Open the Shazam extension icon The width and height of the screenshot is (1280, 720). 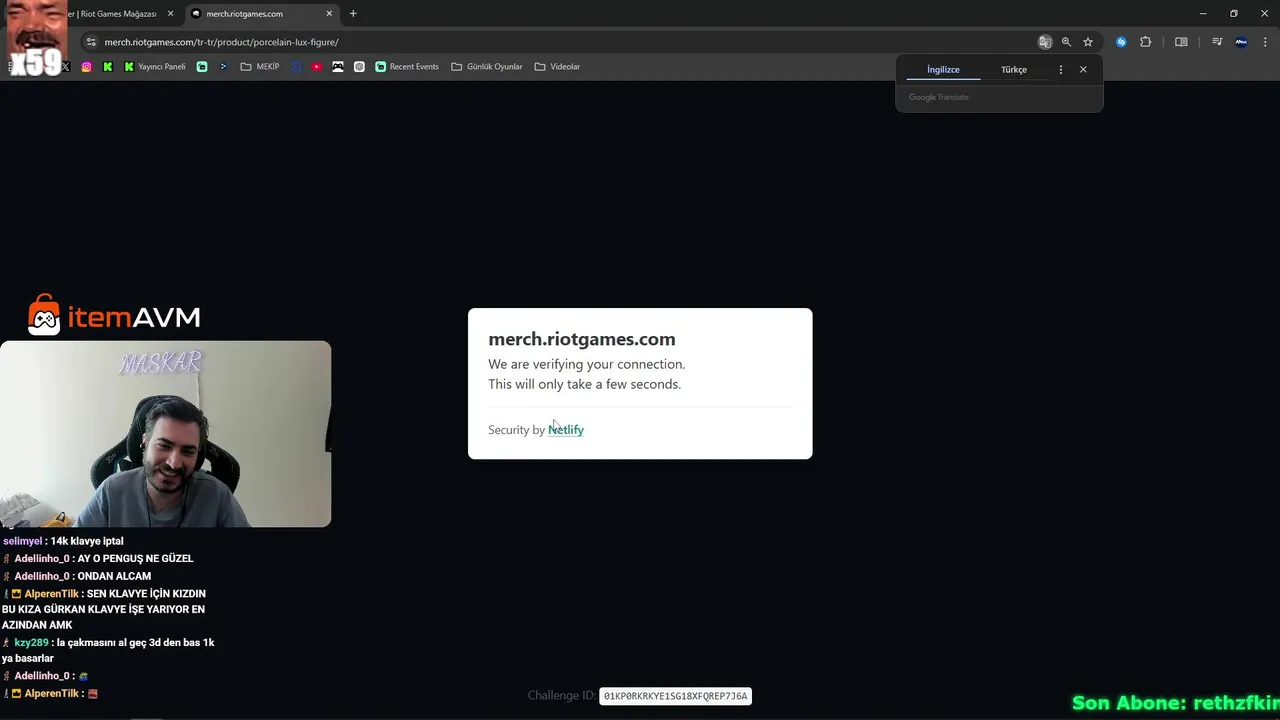pos(1121,42)
